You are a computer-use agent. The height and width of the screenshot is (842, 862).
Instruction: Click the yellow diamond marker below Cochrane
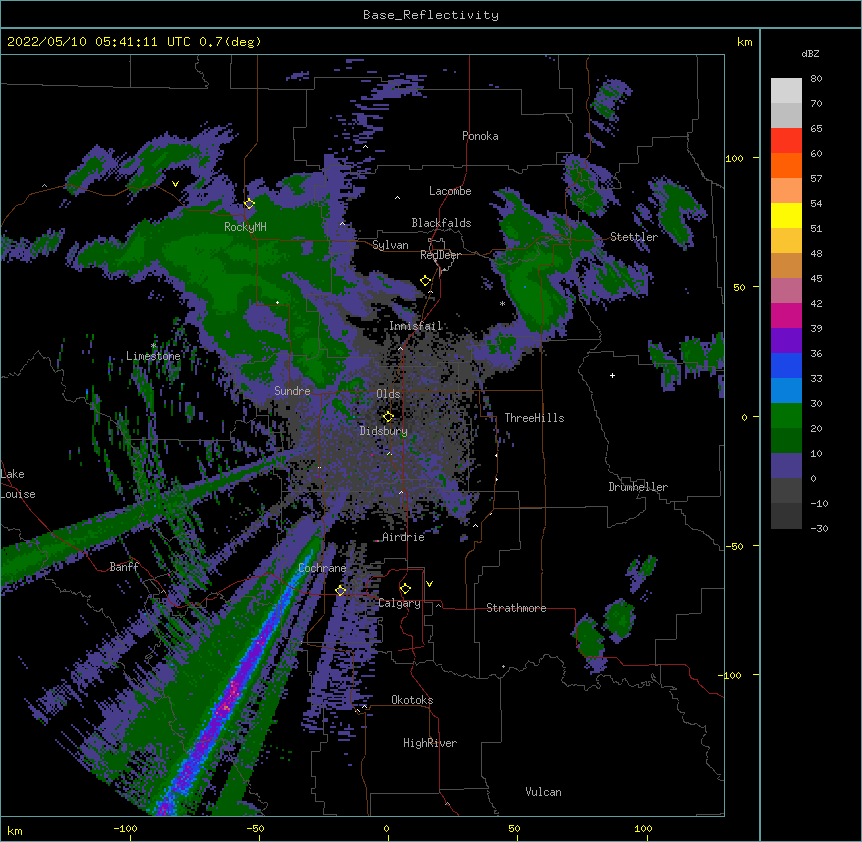coord(340,591)
